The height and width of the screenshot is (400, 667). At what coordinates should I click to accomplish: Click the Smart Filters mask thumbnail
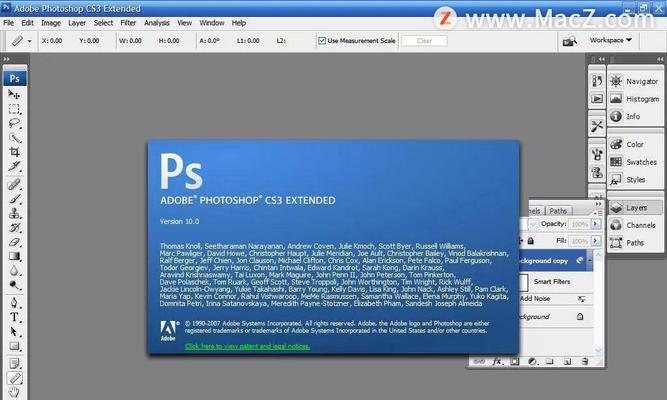[x=524, y=282]
